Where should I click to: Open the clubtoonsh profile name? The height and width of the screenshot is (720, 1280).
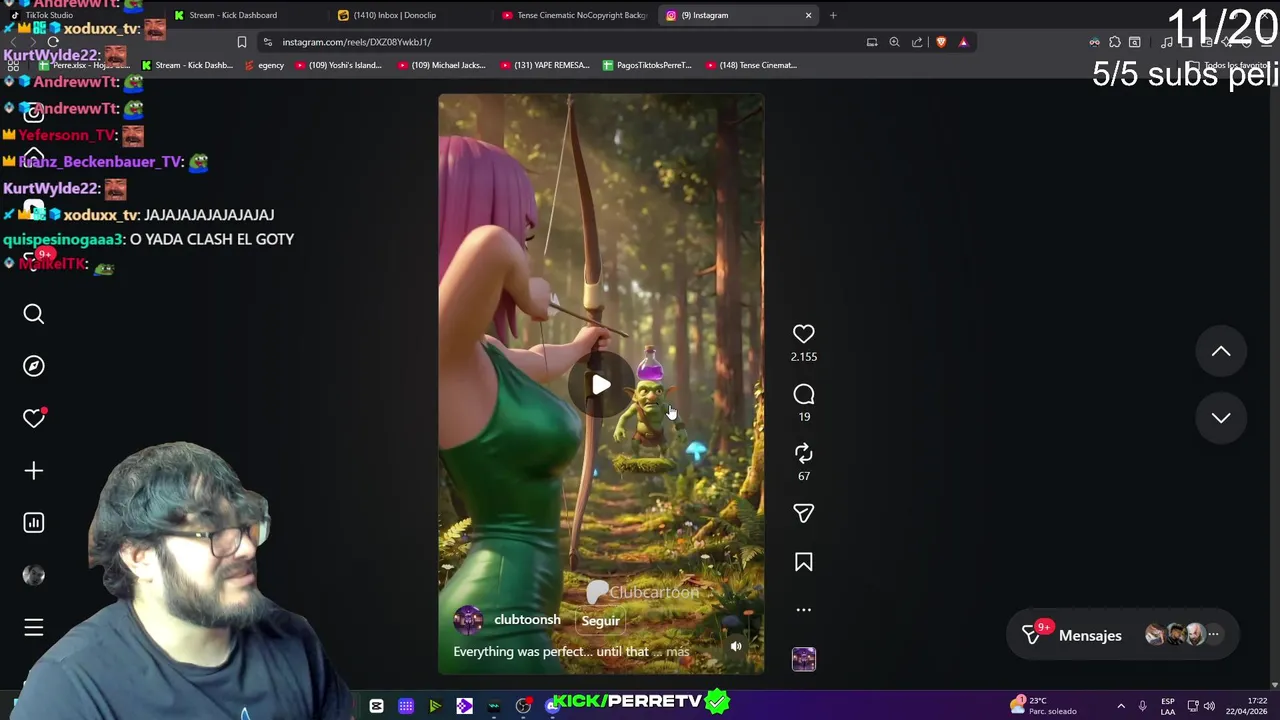click(x=527, y=620)
